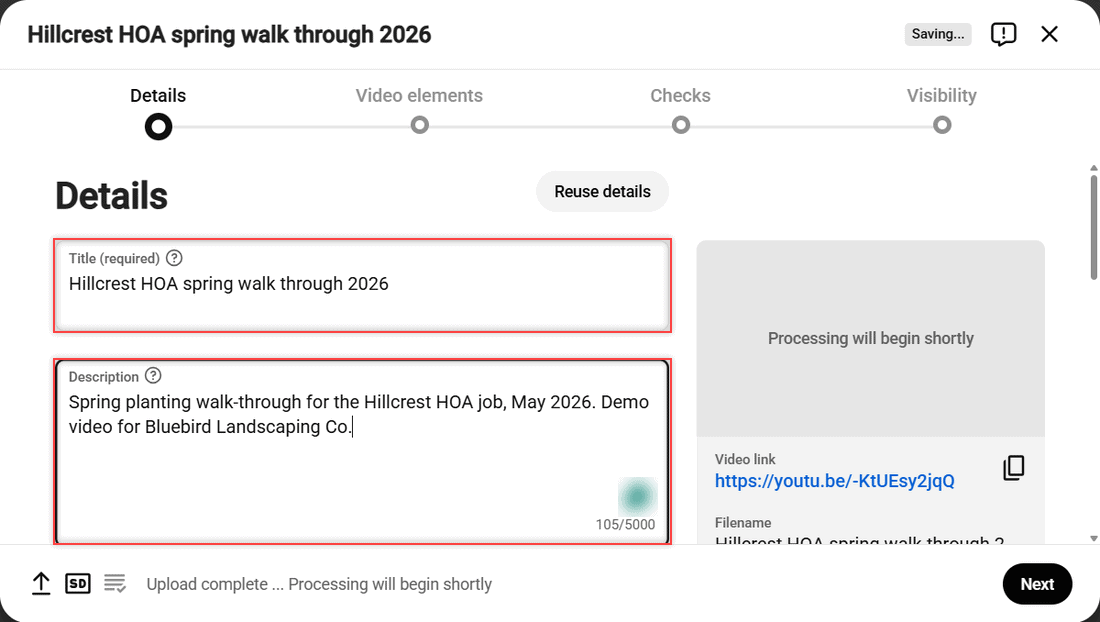Copy the video link with copy icon

pos(1014,468)
